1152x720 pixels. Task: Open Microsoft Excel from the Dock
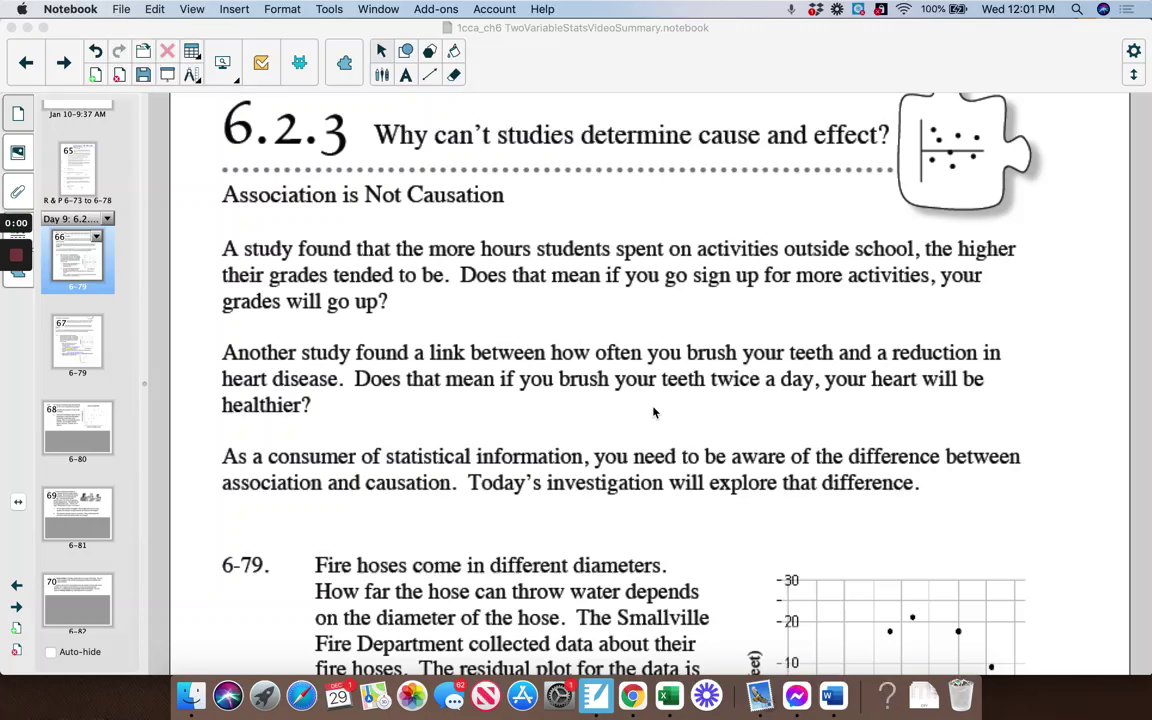tap(669, 695)
